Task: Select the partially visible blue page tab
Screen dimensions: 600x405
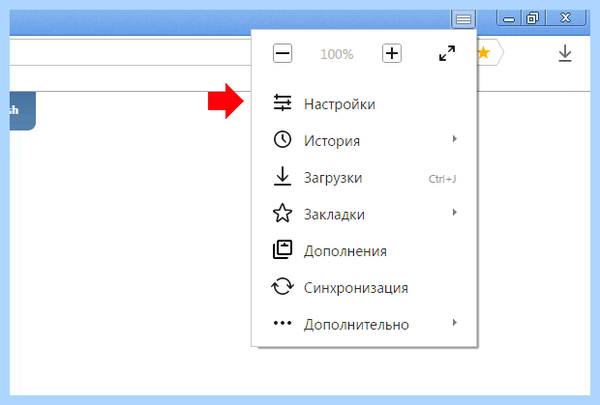Action: 22,110
